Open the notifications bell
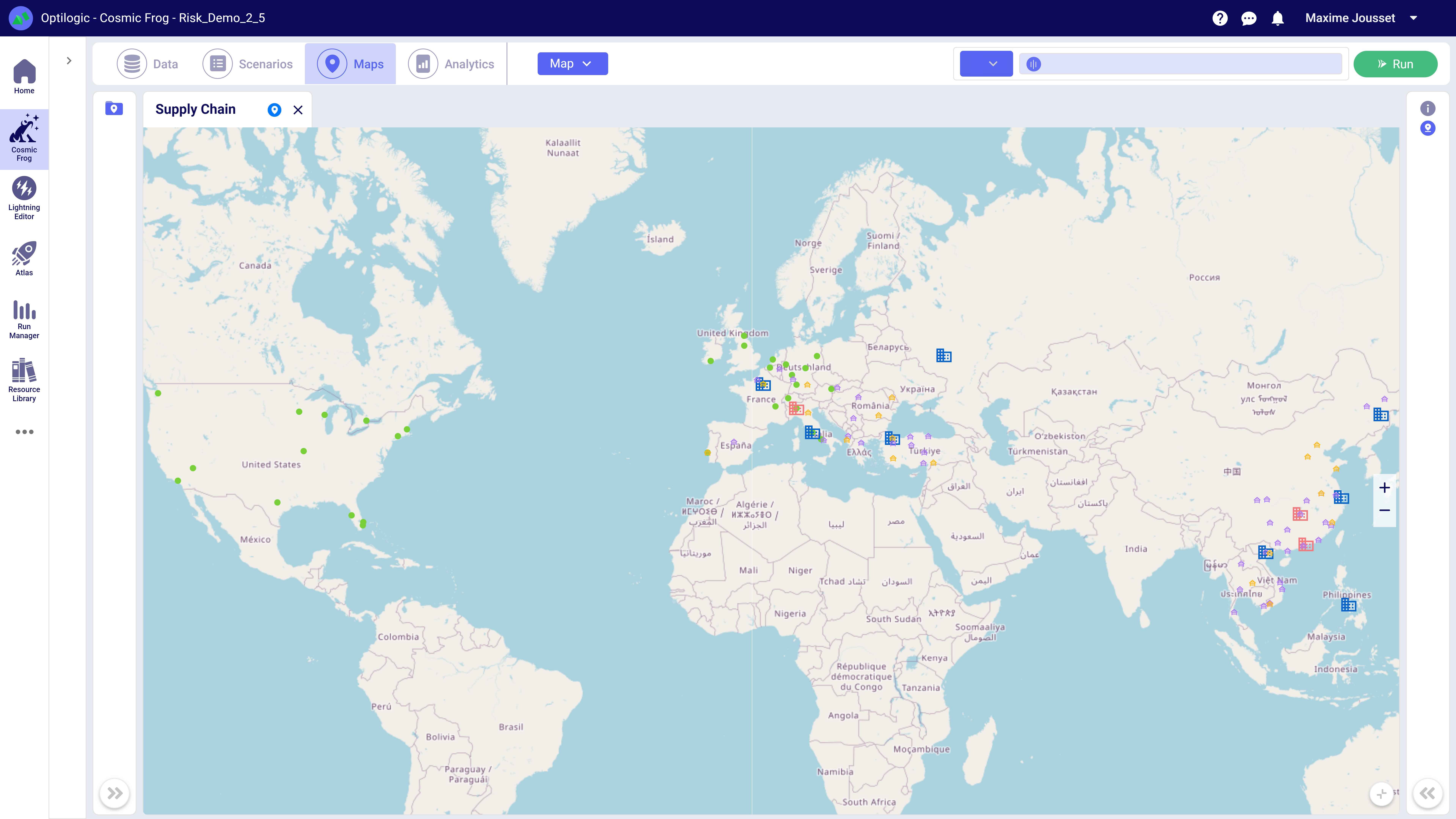 1277,18
